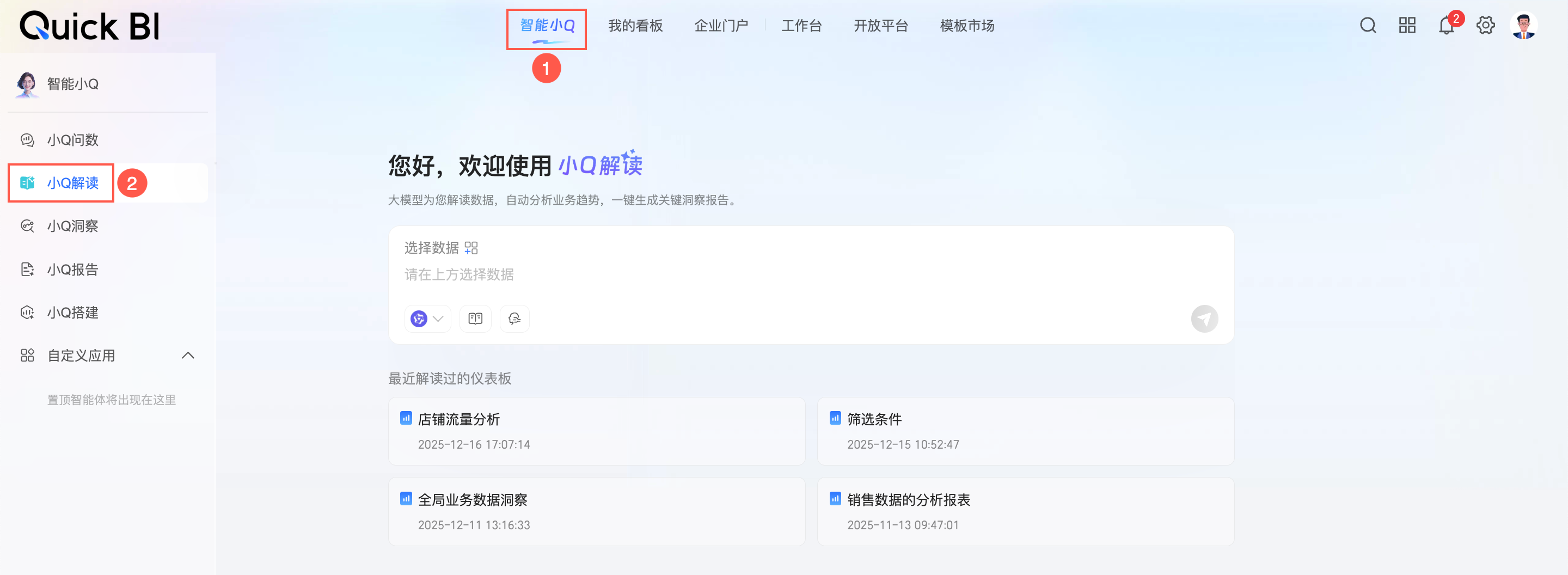The width and height of the screenshot is (1568, 575).
Task: Open the 销售数据的分析报表 dashboard card
Action: tap(1025, 511)
